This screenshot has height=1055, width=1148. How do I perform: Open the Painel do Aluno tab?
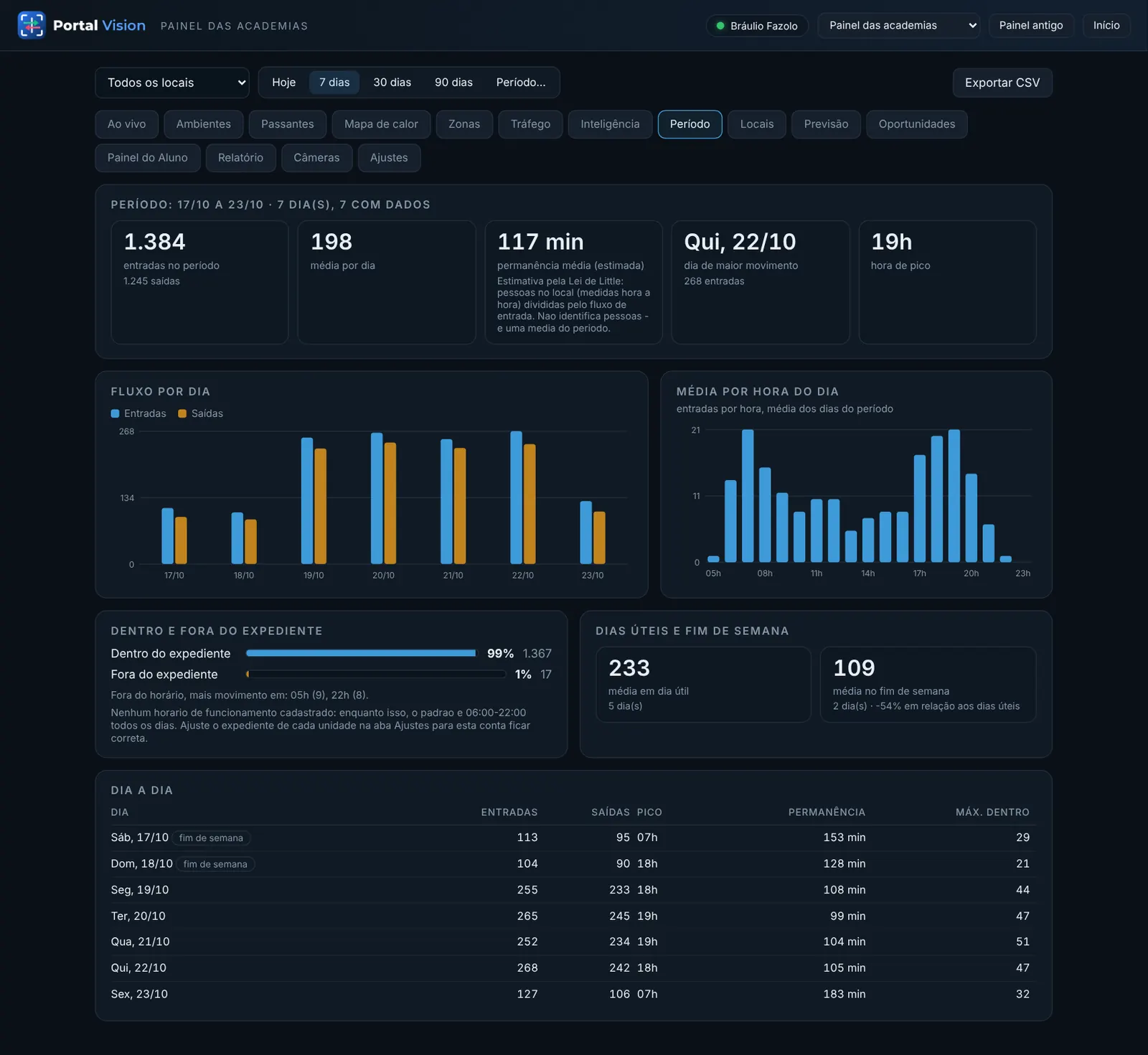point(148,158)
